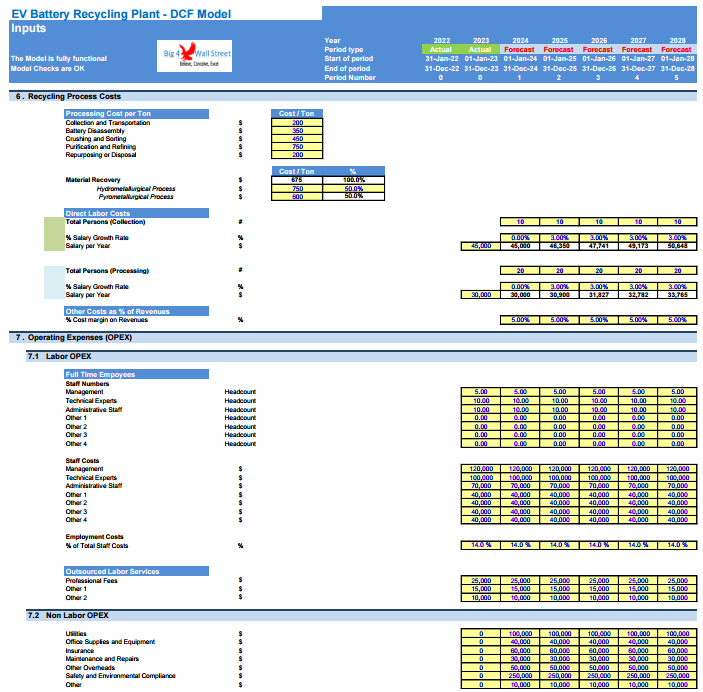Click the Hydrometallurgical Process percentage cell
The height and width of the screenshot is (692, 703).
pos(353,188)
